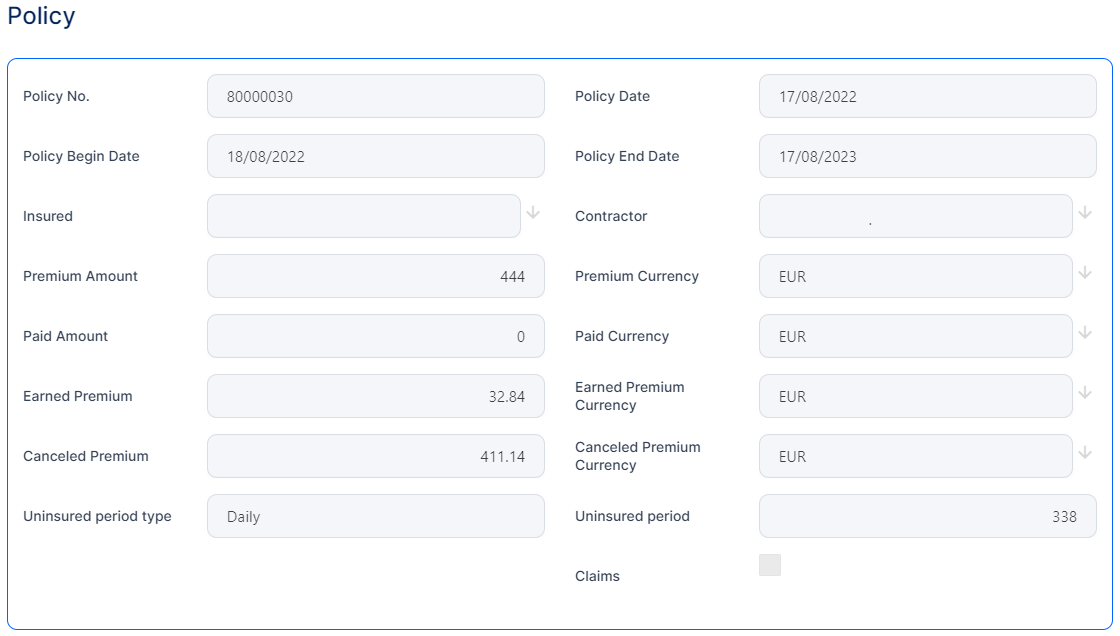Click the Paid Amount field
Image resolution: width=1120 pixels, height=636 pixels.
(375, 336)
